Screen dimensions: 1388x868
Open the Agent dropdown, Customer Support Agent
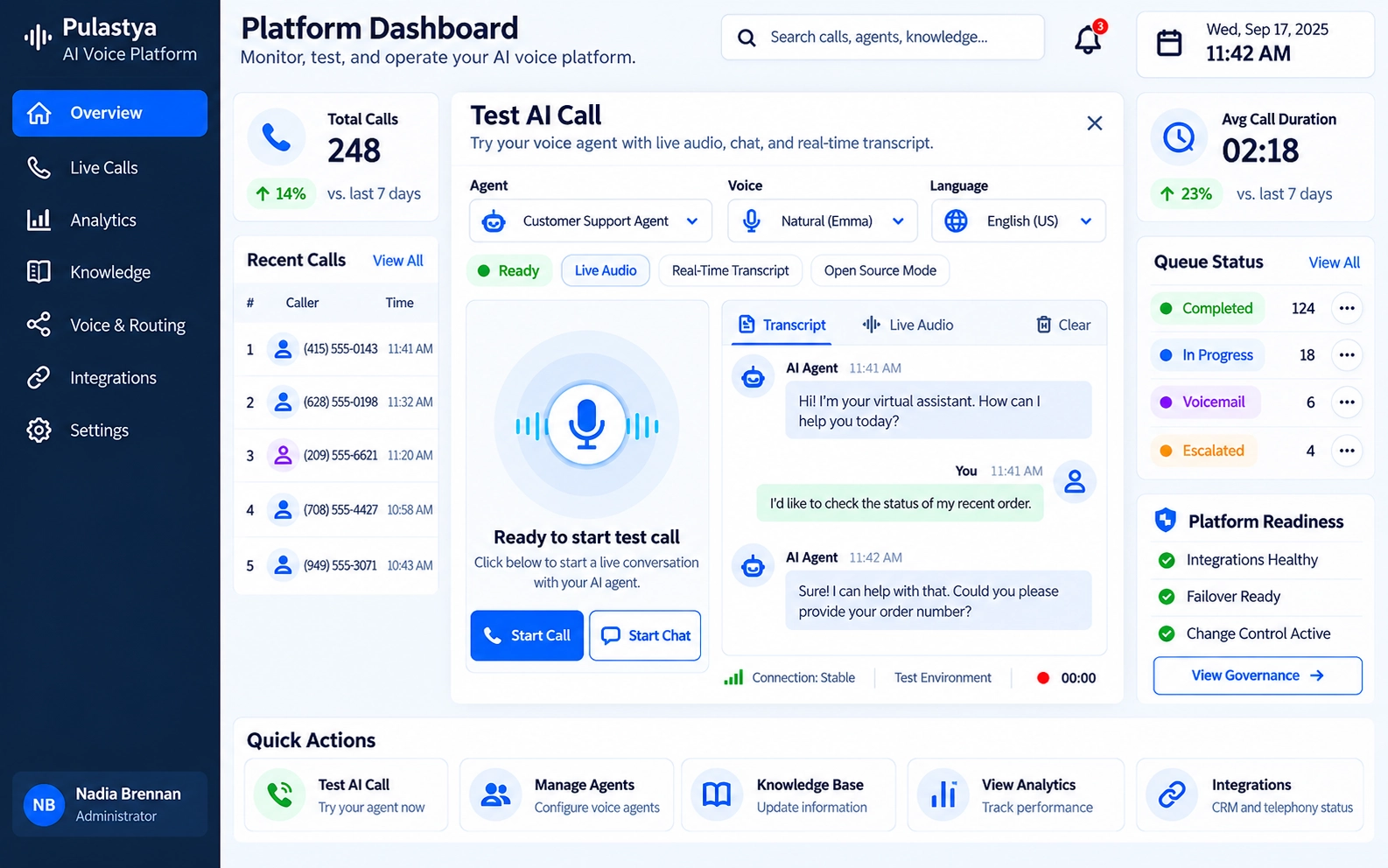click(591, 220)
